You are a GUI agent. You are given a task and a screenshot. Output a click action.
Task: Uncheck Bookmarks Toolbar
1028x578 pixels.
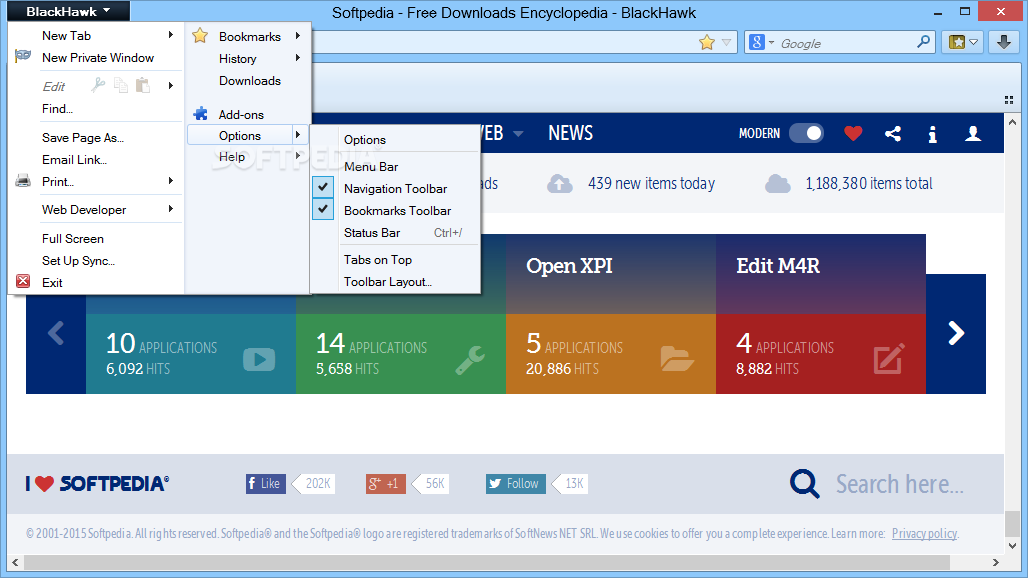395,211
